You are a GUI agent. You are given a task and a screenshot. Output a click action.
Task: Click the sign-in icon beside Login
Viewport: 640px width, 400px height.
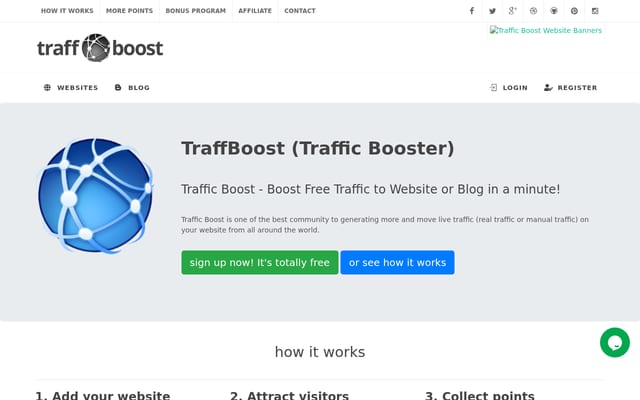click(493, 87)
